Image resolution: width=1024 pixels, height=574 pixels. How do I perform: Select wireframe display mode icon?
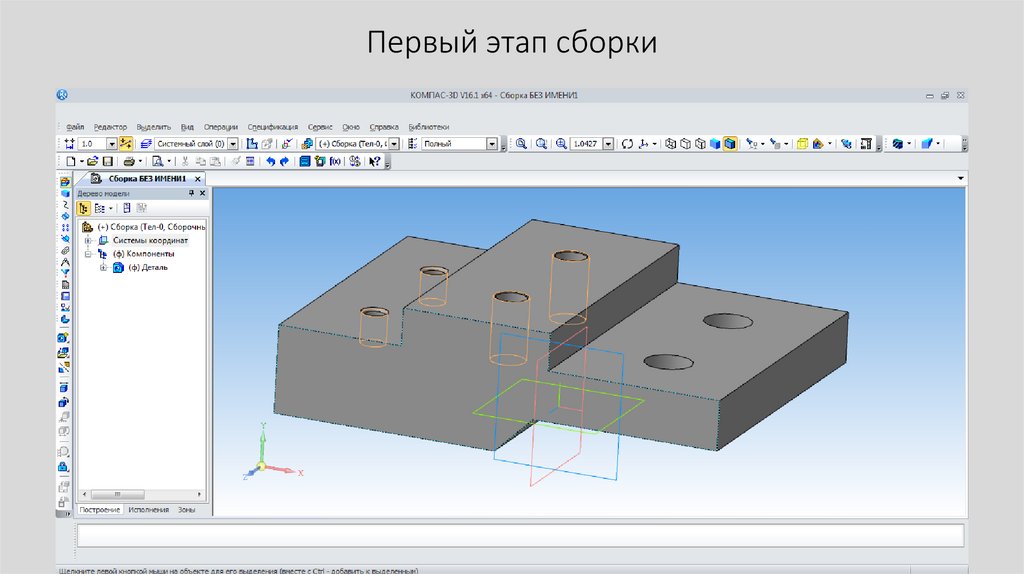671,144
